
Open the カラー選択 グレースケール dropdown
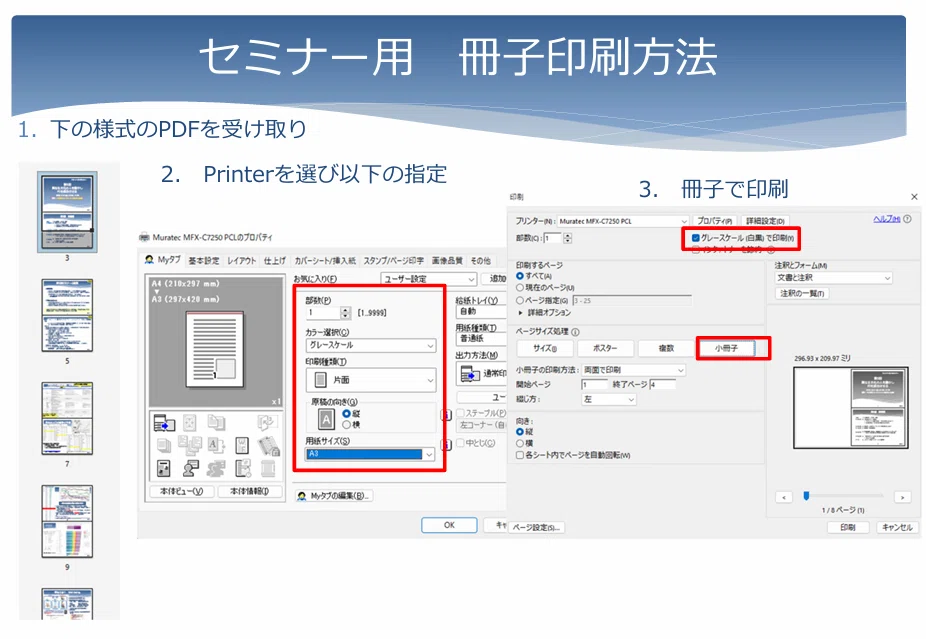371,345
